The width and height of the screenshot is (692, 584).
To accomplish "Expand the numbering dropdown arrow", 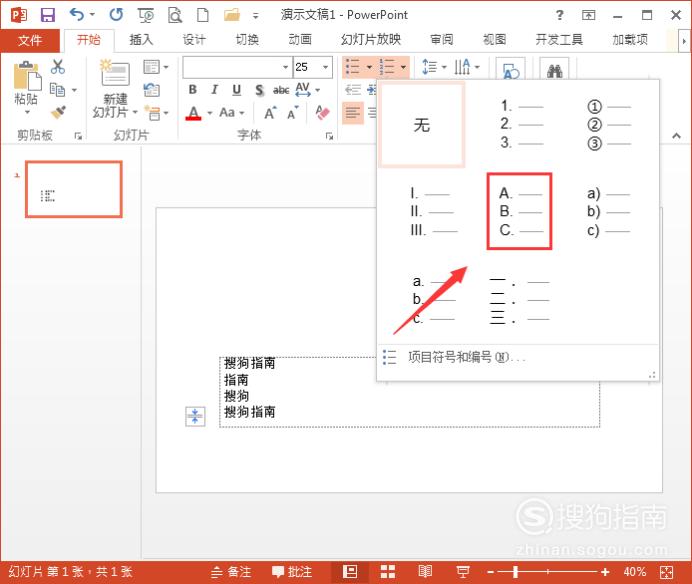I will 403,67.
